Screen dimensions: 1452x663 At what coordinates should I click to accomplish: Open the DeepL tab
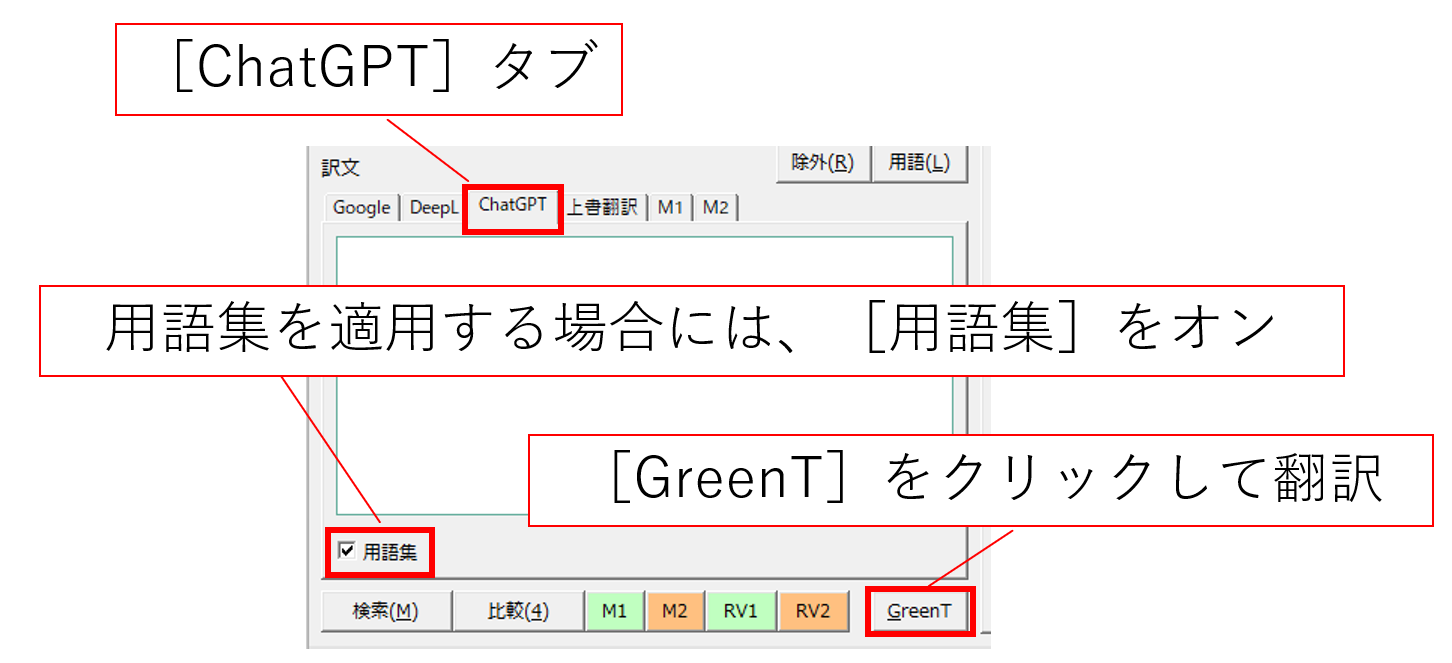pos(433,208)
